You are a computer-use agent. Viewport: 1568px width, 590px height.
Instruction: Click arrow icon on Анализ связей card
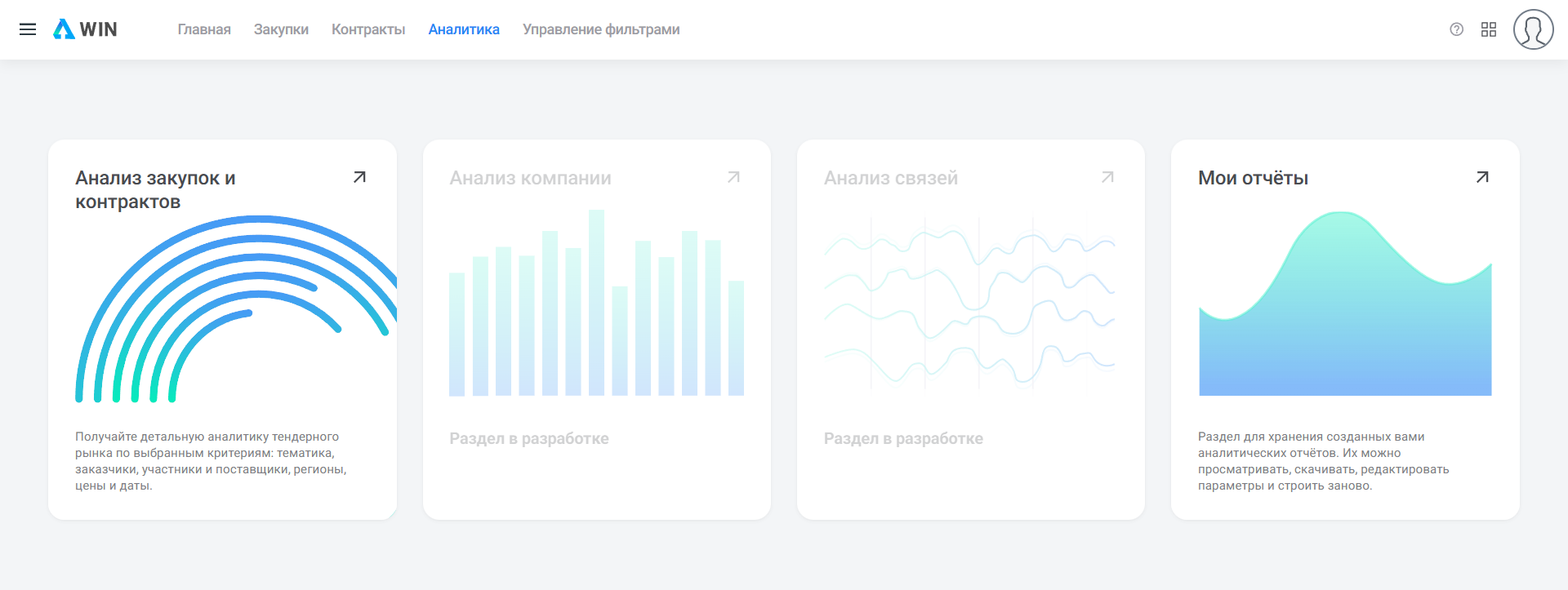tap(1107, 177)
